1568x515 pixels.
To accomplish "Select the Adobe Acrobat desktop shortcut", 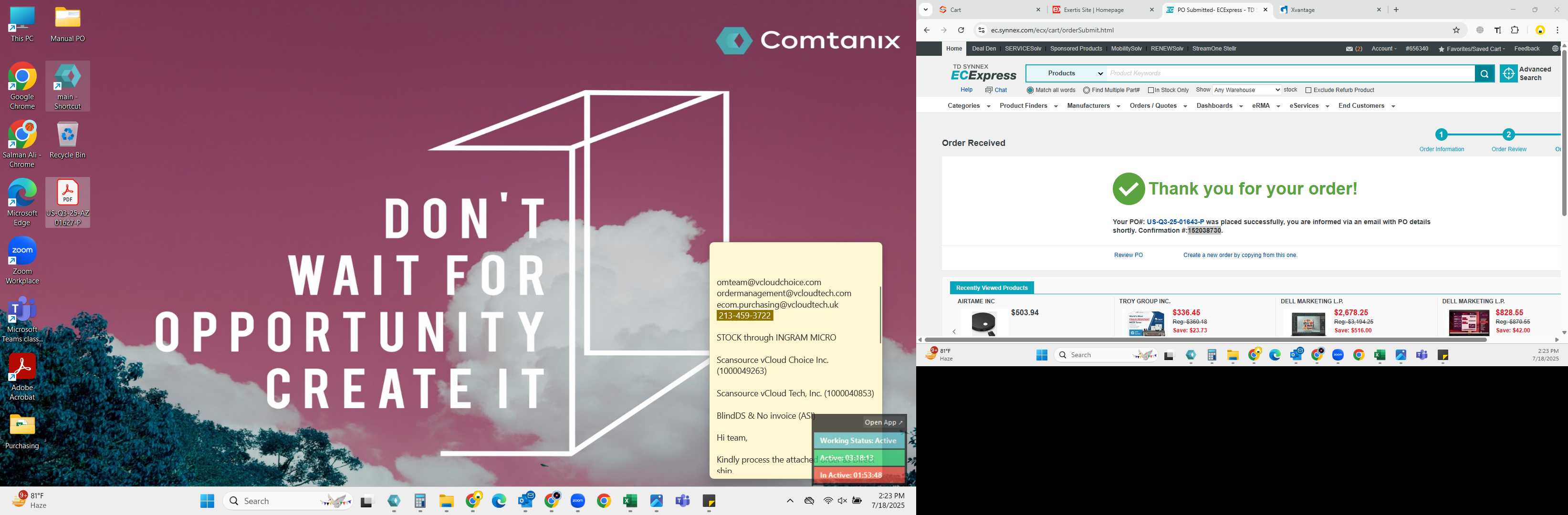I will [x=22, y=377].
